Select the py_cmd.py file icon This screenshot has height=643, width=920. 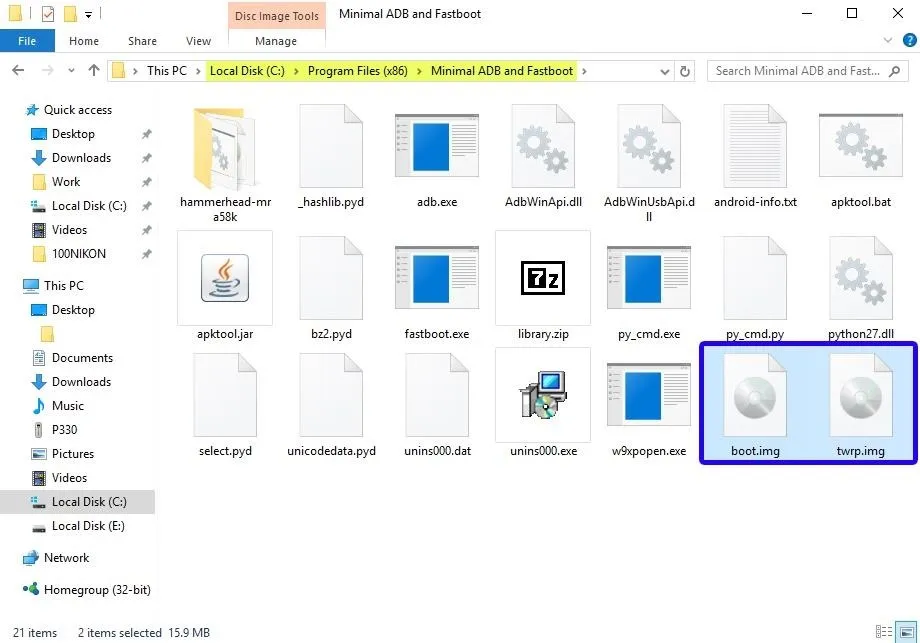(755, 278)
